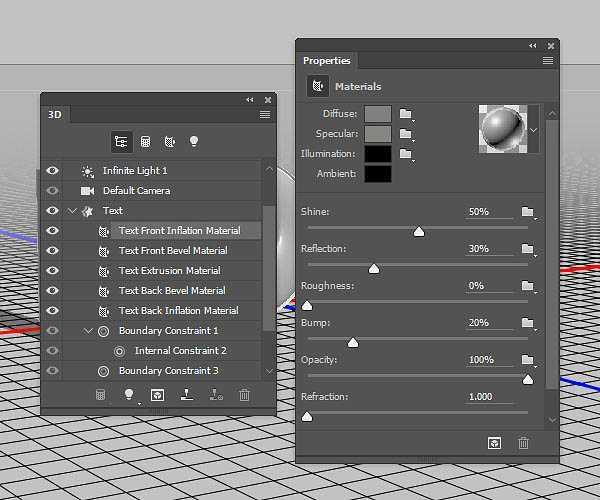Screen dimensions: 600x500
Task: Hide the Text mesh
Action: tap(52, 210)
